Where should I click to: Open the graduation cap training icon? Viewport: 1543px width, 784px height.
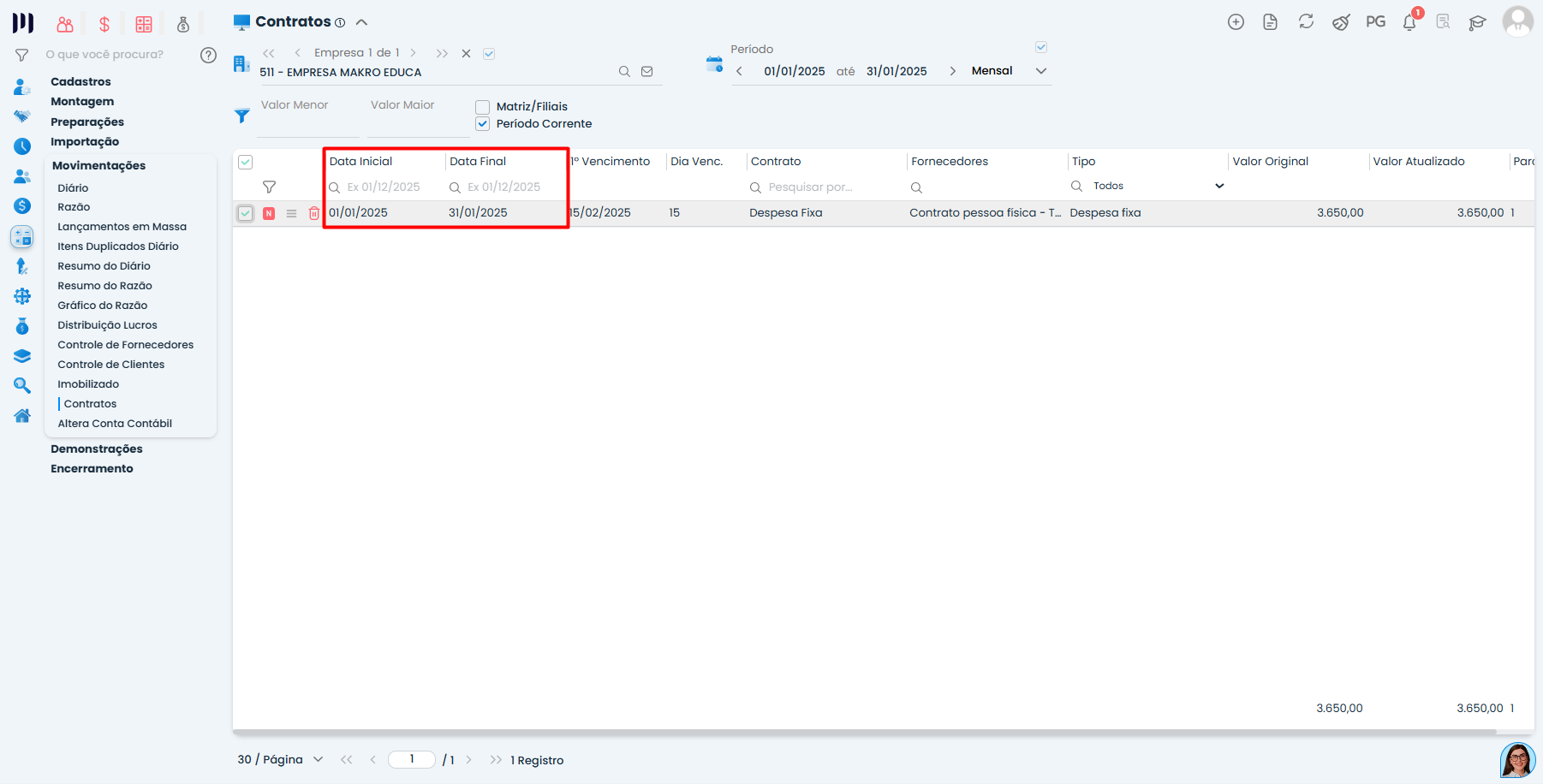pos(1477,23)
